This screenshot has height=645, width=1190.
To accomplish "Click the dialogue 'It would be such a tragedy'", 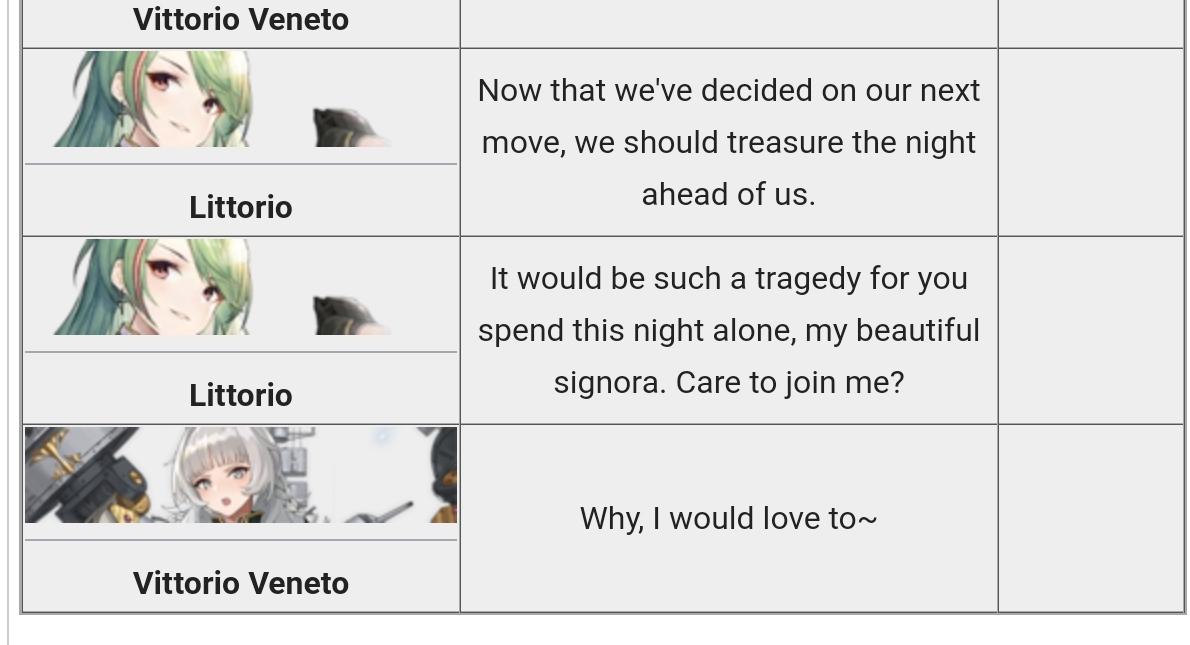I will click(x=729, y=330).
